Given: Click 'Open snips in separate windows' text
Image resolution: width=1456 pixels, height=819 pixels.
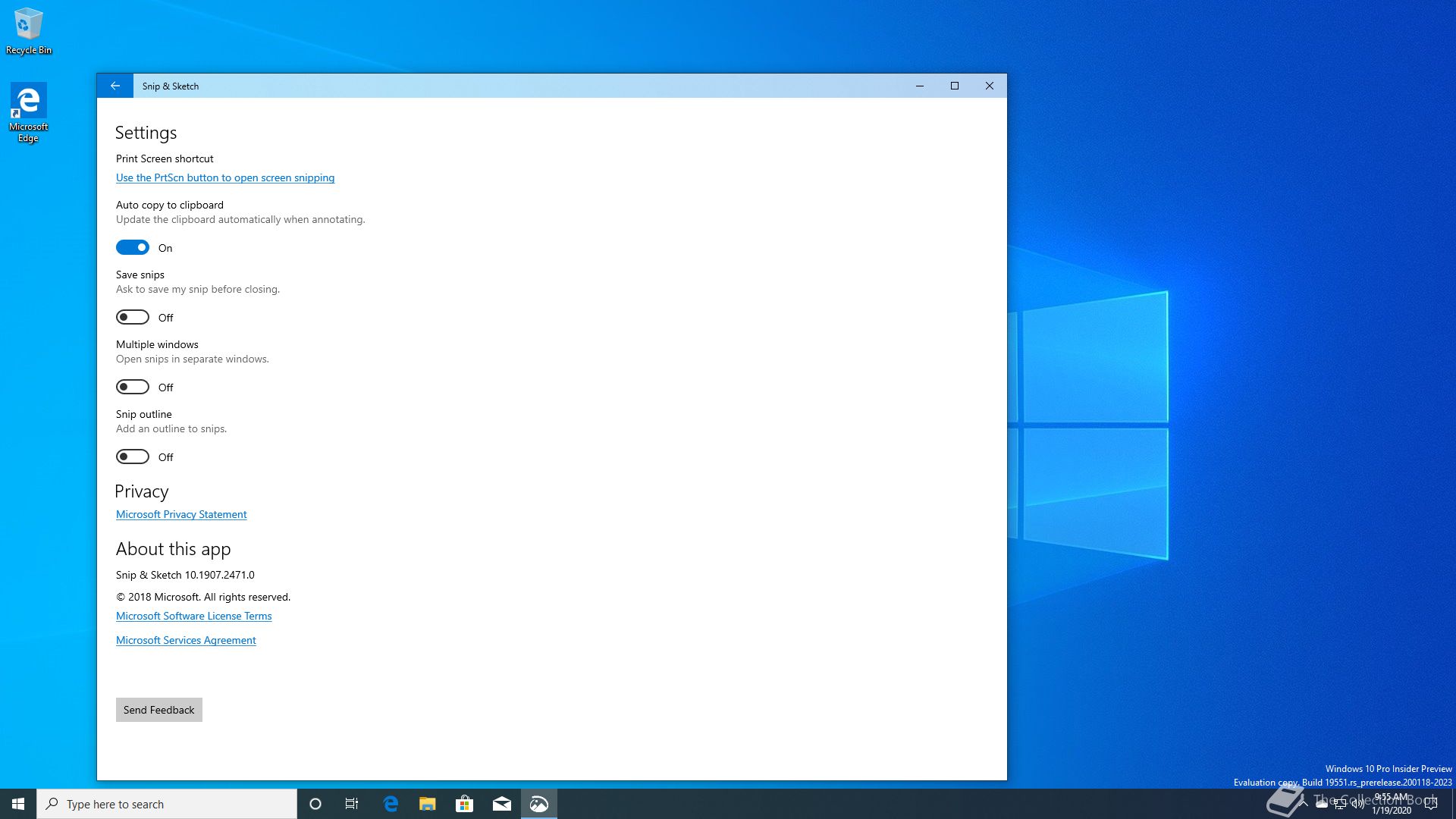Looking at the screenshot, I should tap(193, 359).
